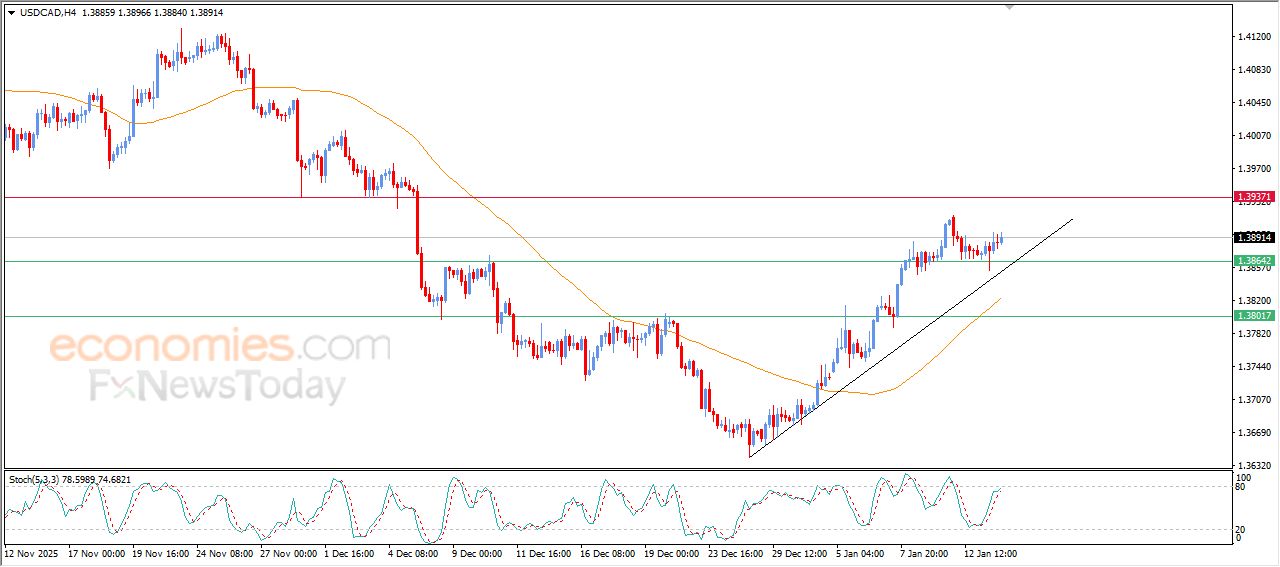The height and width of the screenshot is (567, 1280).
Task: Click the 1.41200 value on price axis
Action: (1254, 37)
